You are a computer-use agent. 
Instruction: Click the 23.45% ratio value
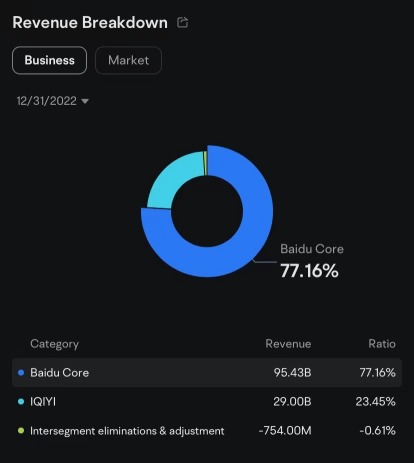[x=376, y=402]
